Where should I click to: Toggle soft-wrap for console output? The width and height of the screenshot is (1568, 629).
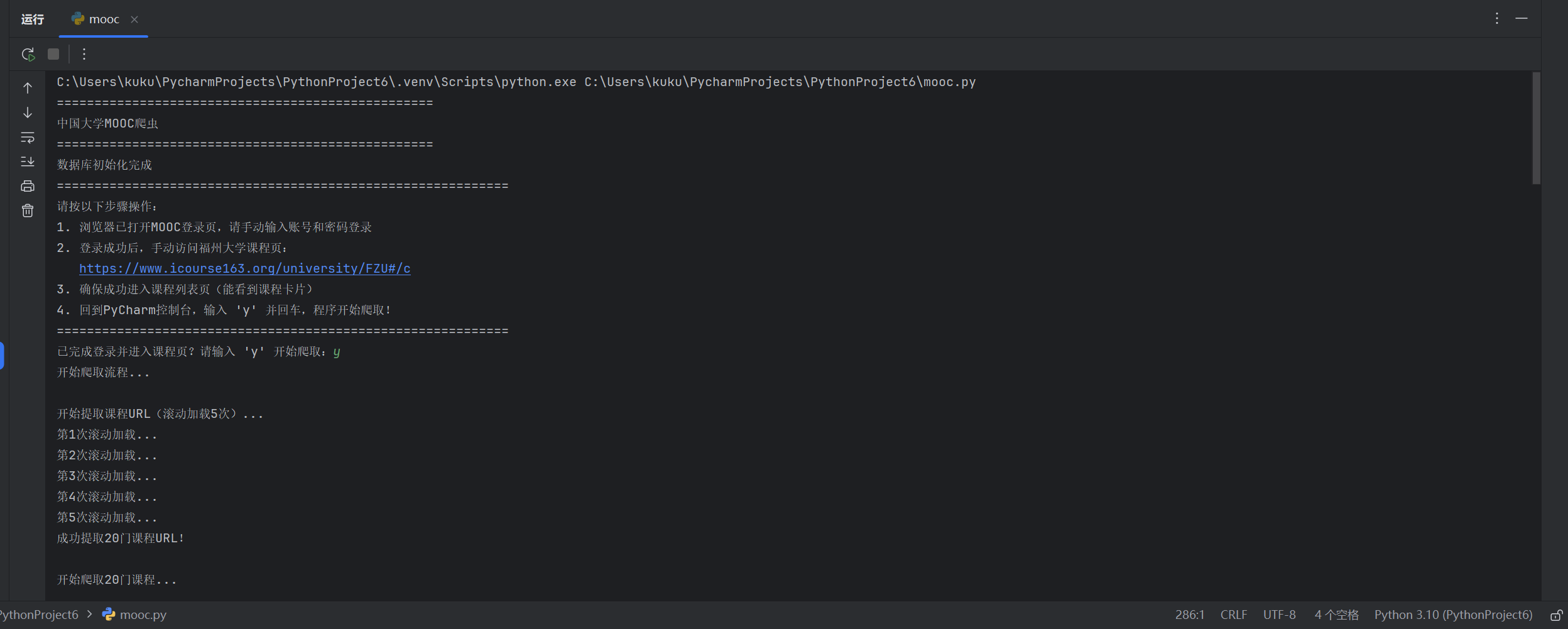point(28,137)
